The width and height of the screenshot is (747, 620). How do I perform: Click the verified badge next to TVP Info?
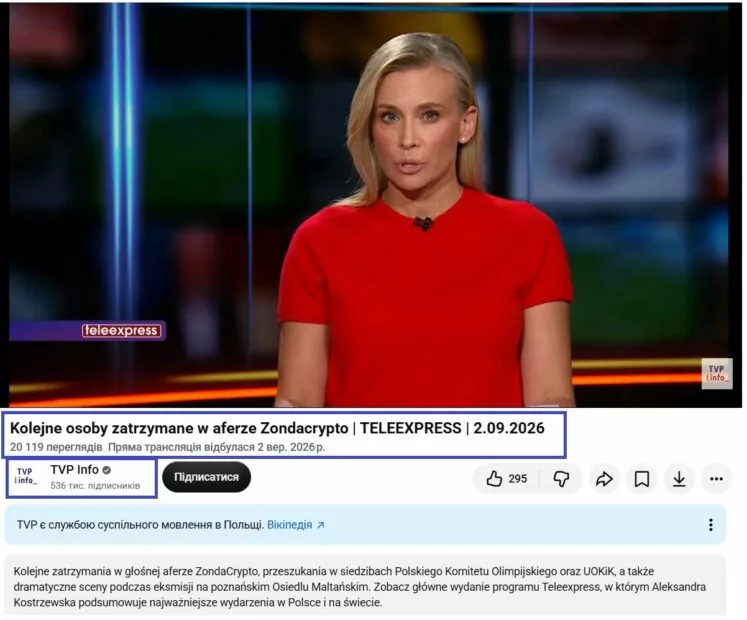[x=107, y=470]
